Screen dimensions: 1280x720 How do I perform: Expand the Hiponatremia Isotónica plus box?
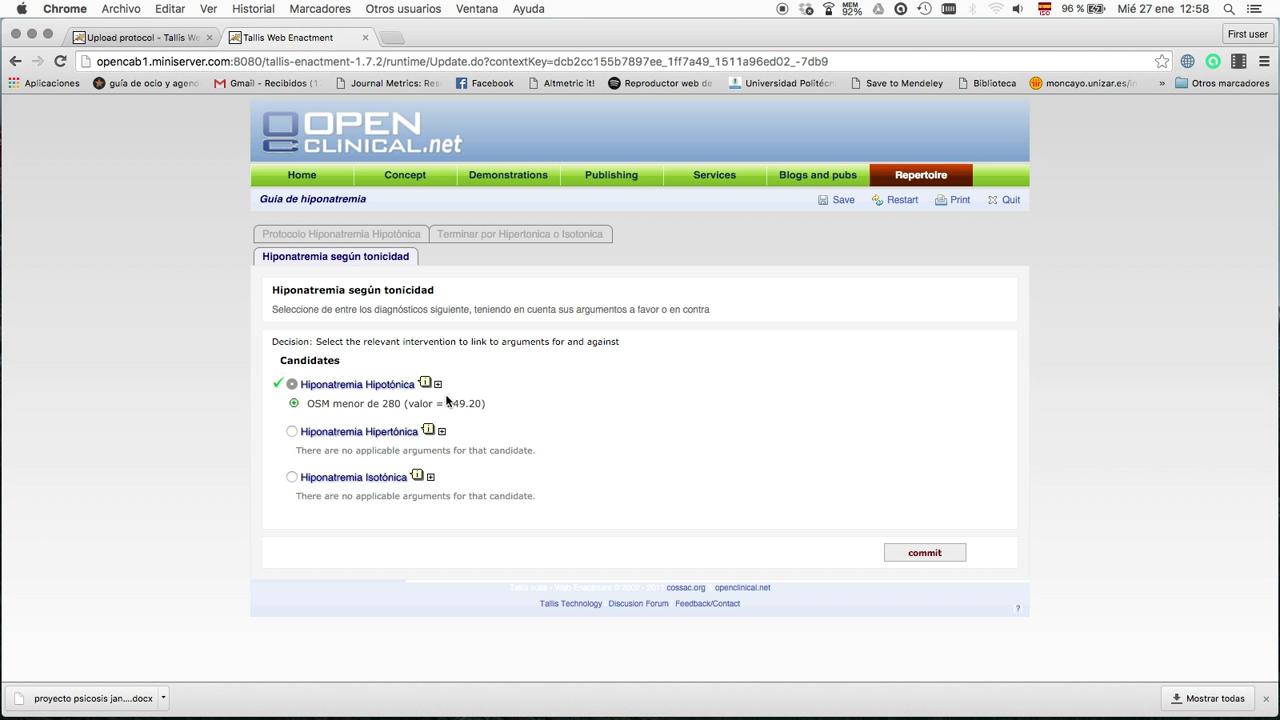pos(431,477)
